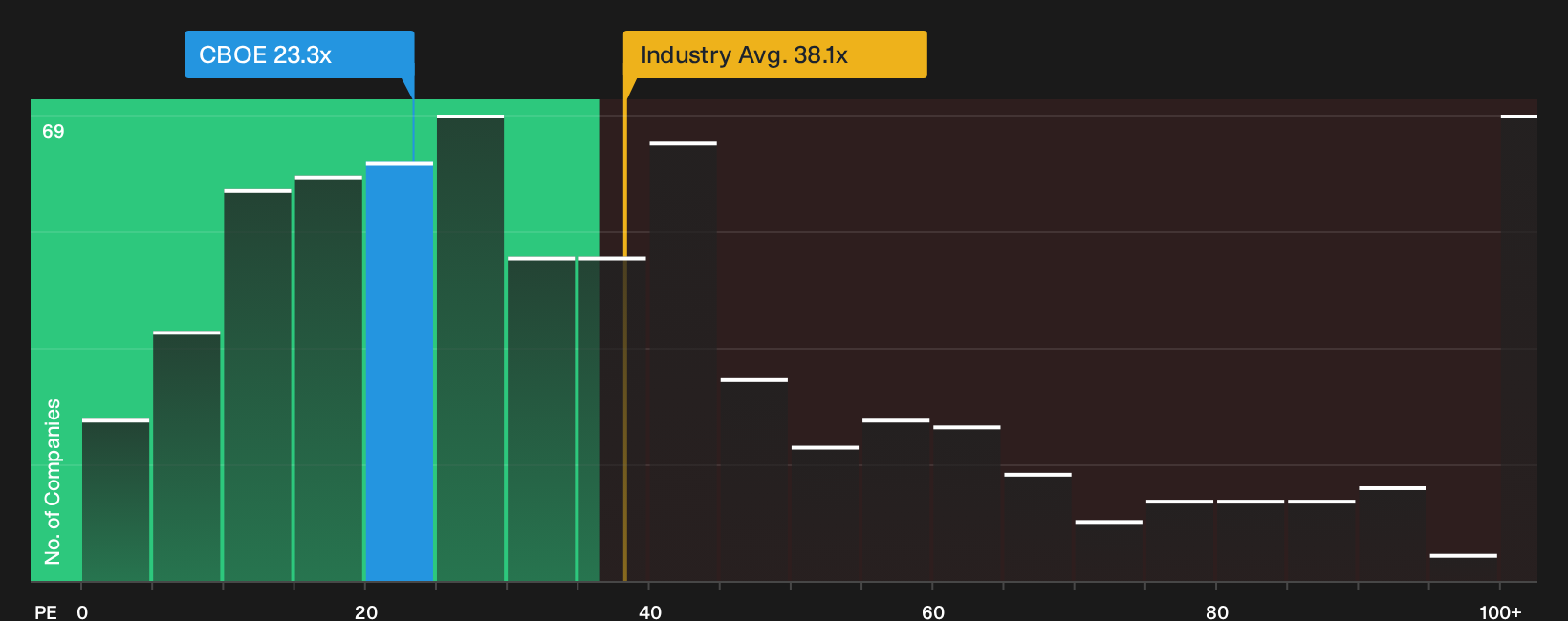Select the tall dark bar for PE 40 to 45
The image size is (1568, 621).
click(x=683, y=361)
